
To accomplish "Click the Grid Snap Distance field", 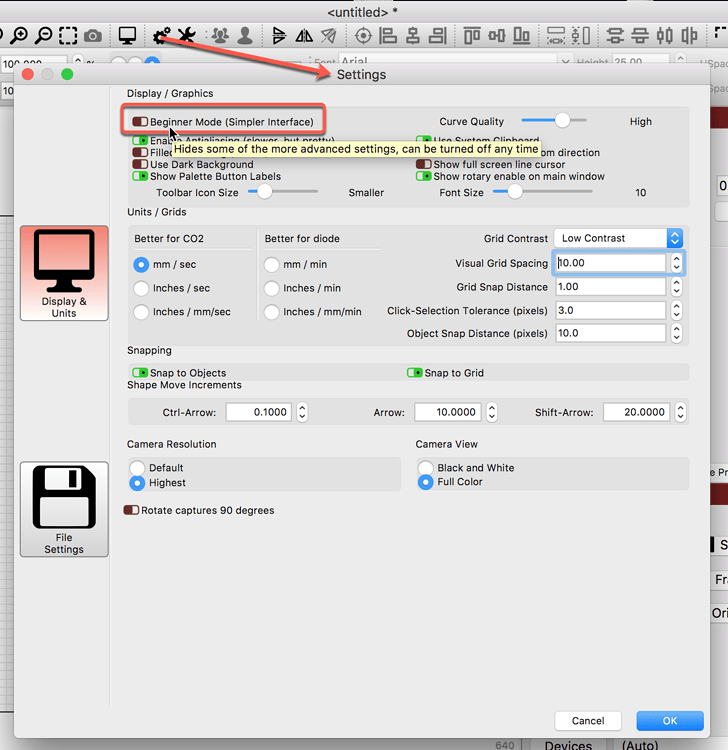I will pos(609,287).
